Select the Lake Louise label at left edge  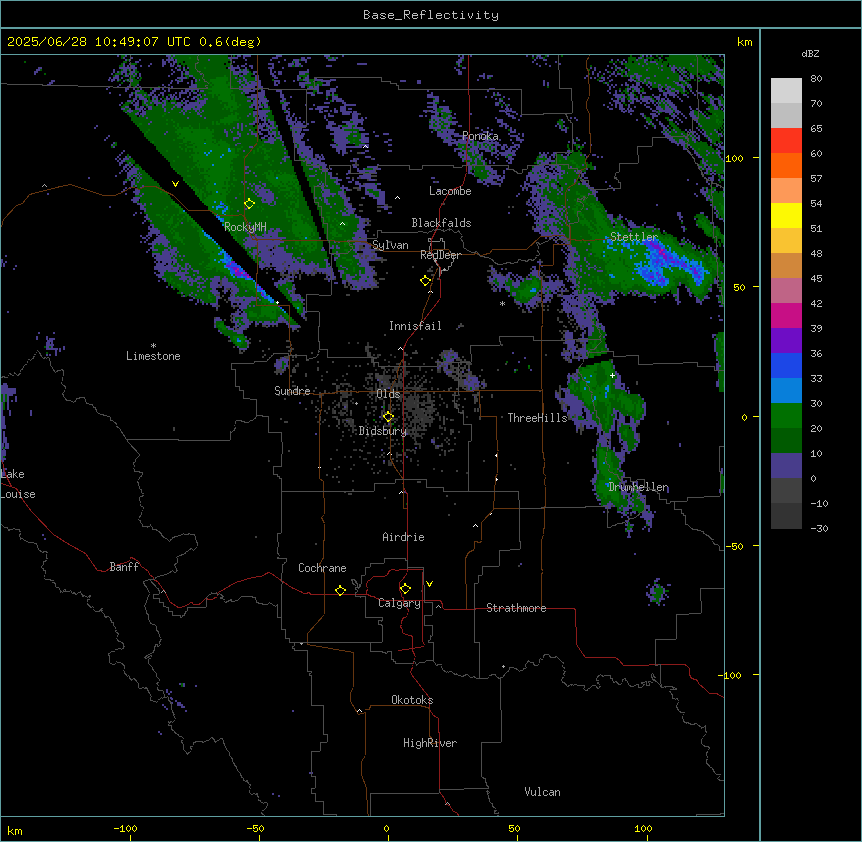[x=16, y=484]
